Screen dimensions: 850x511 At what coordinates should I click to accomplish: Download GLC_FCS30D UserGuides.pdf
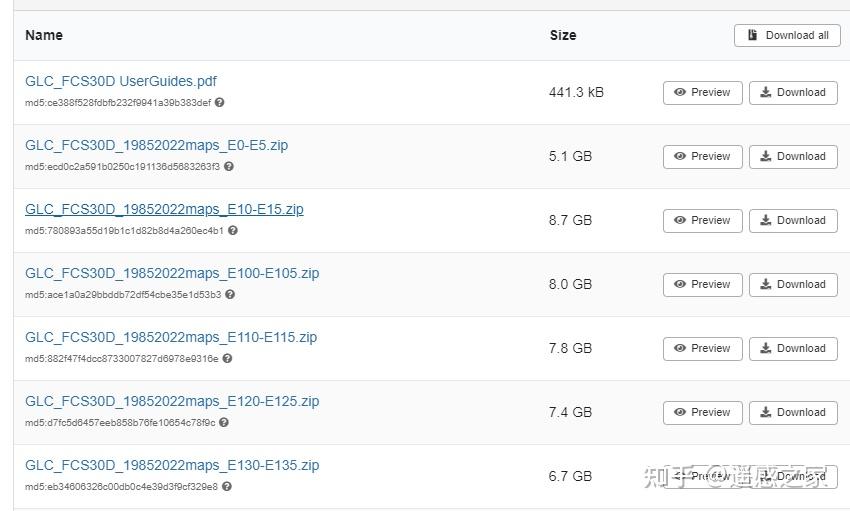click(793, 92)
